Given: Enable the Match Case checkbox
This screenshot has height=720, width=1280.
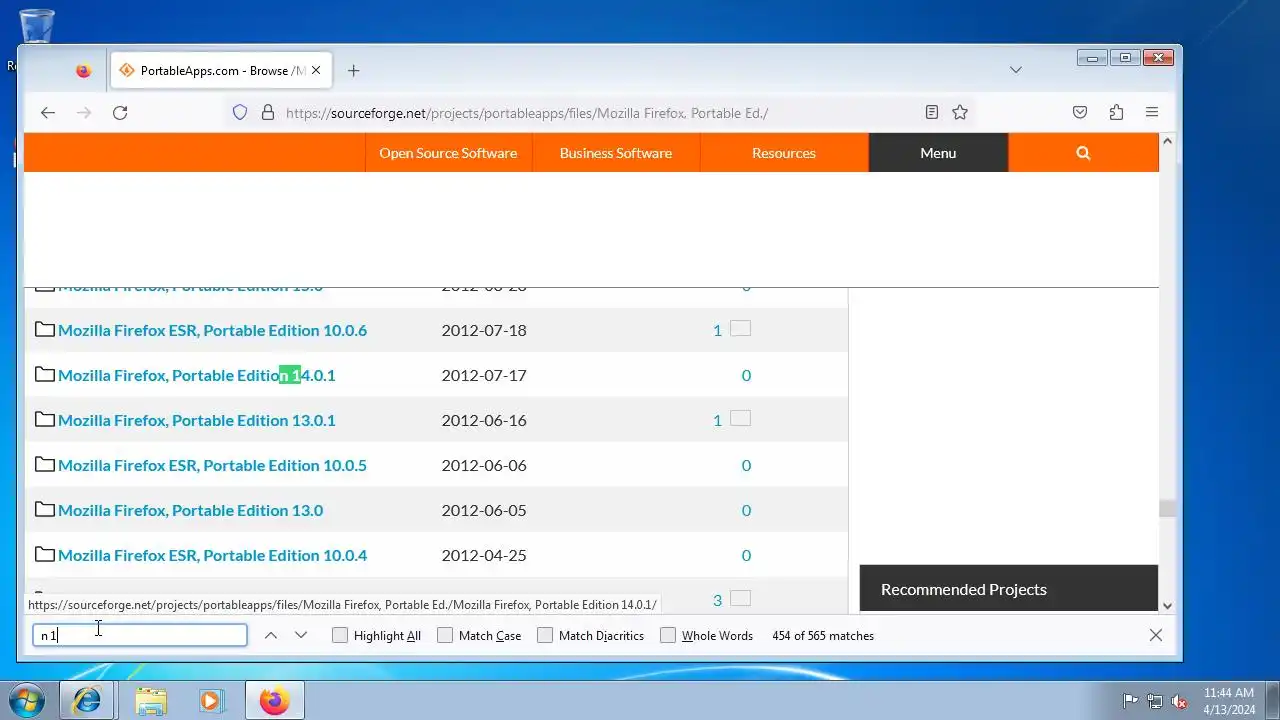Looking at the screenshot, I should point(445,635).
